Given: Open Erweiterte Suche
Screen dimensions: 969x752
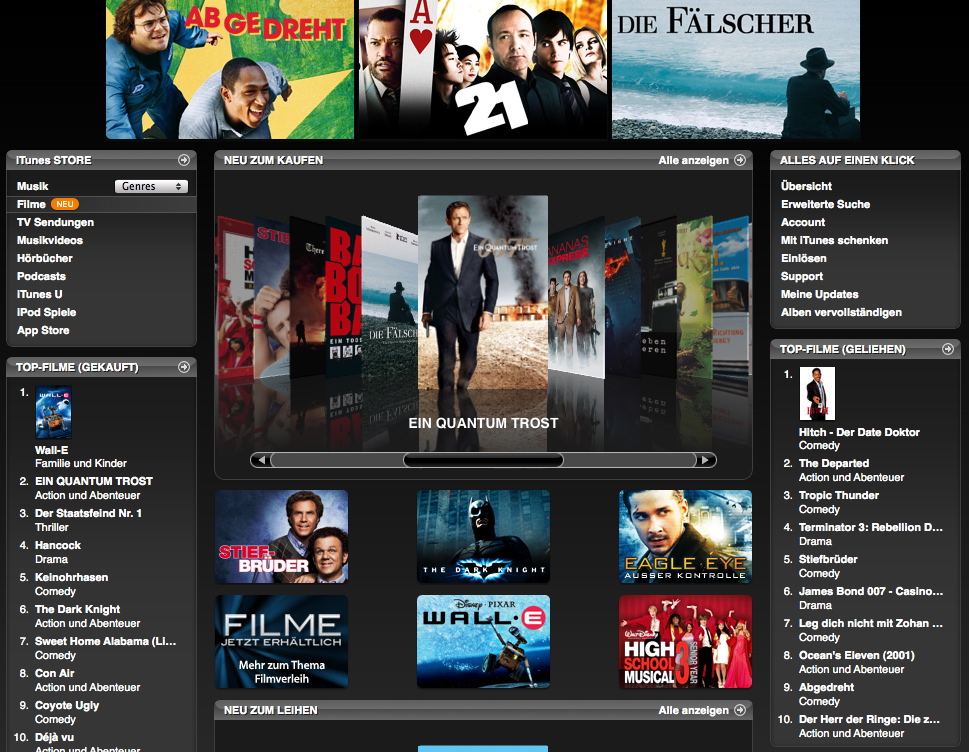Looking at the screenshot, I should [825, 204].
